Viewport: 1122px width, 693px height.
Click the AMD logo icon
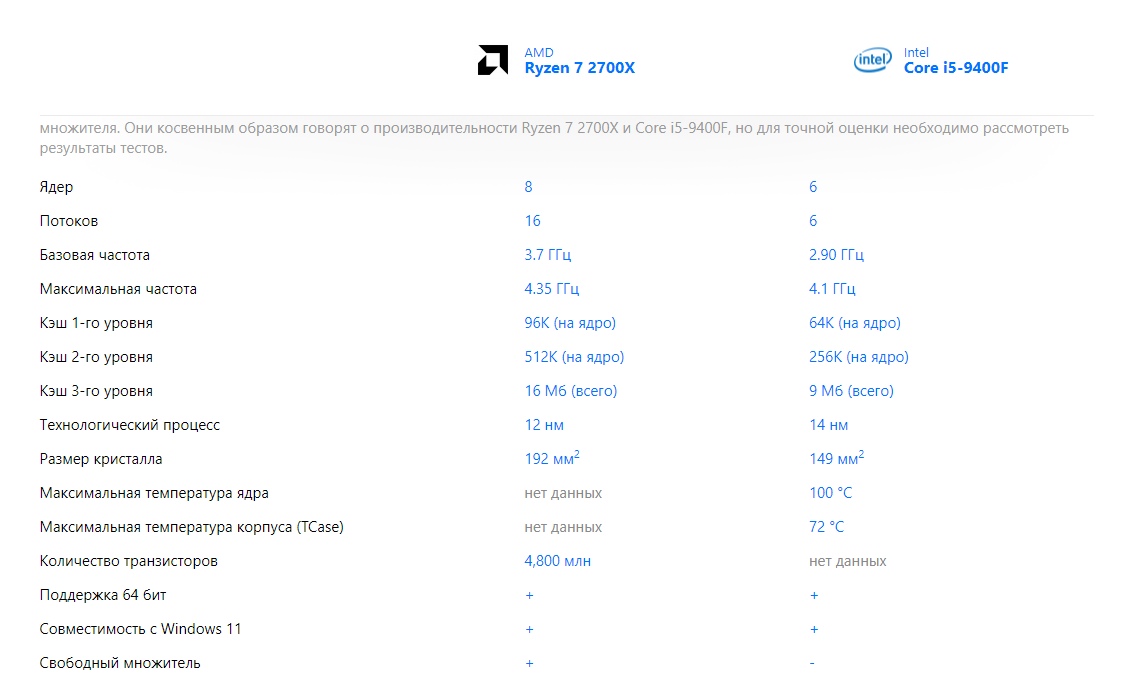(x=492, y=61)
